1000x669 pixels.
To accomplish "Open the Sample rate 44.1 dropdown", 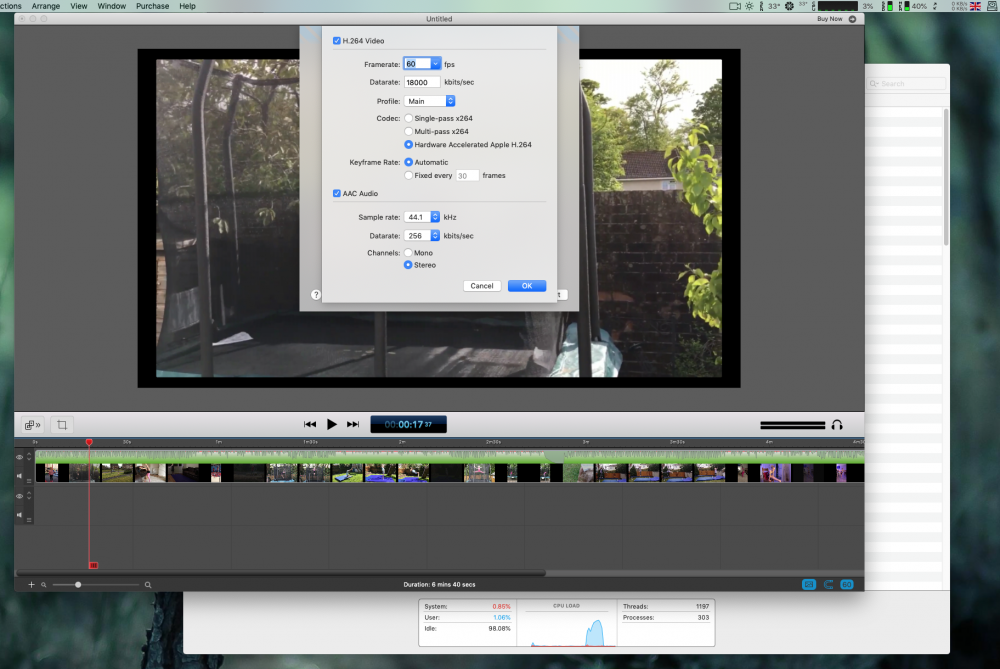I will [x=422, y=217].
